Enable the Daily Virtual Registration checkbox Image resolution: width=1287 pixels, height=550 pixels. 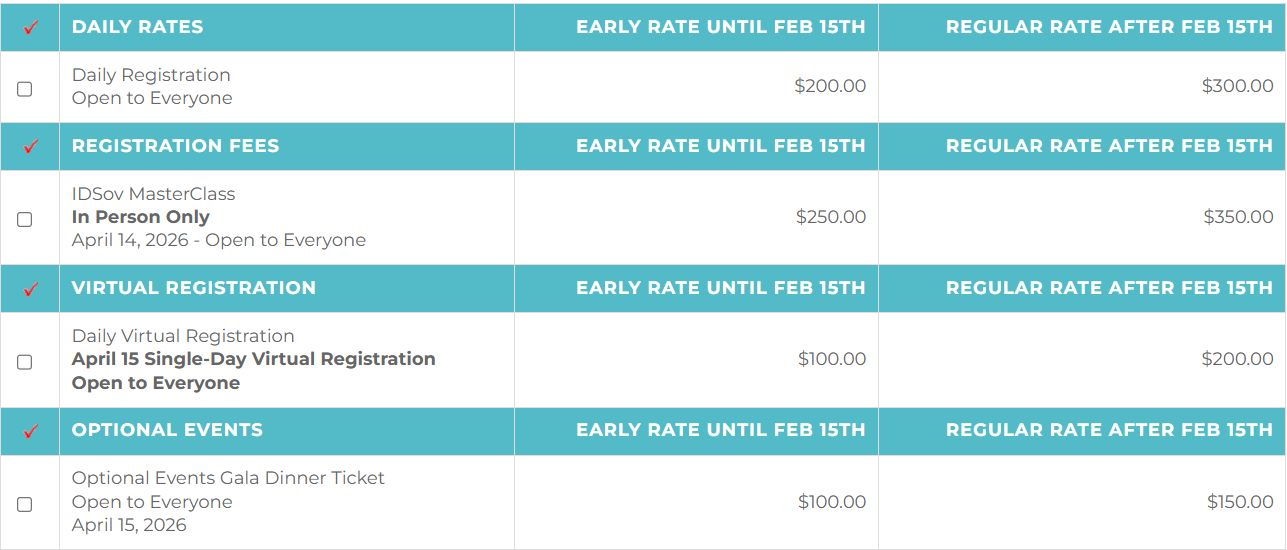[25, 362]
